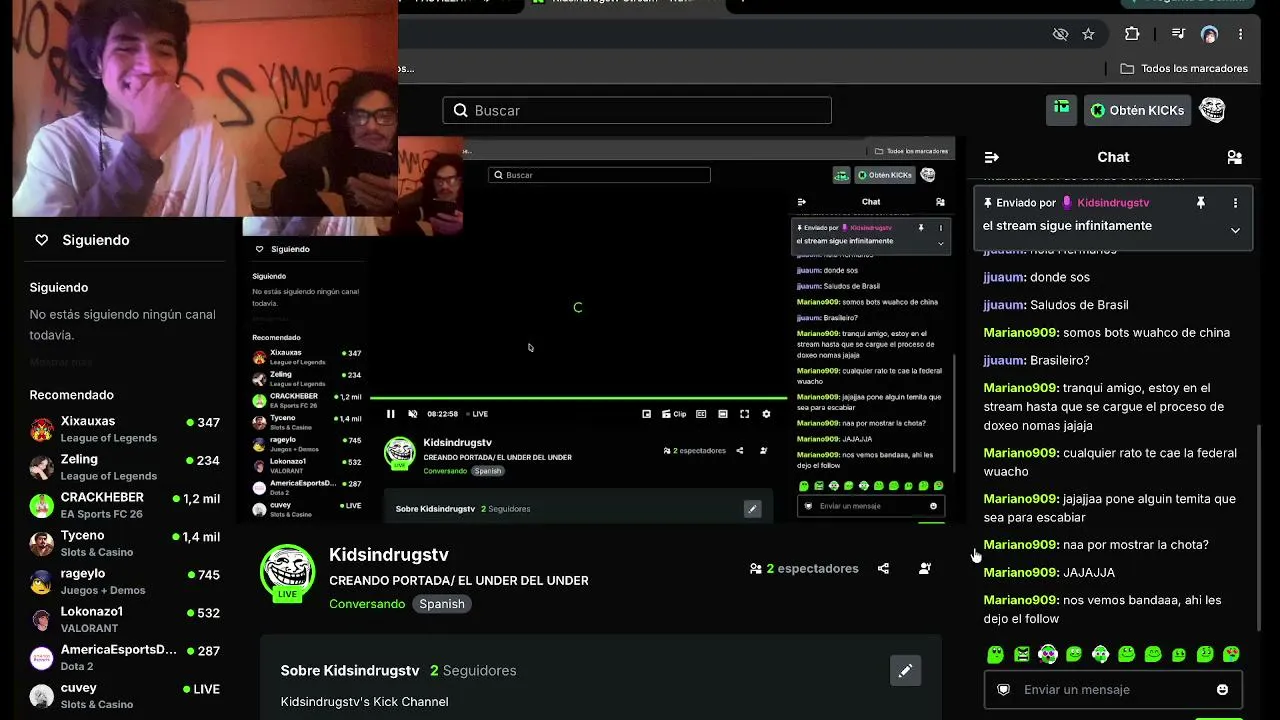Open the chat users list icon

click(1235, 157)
